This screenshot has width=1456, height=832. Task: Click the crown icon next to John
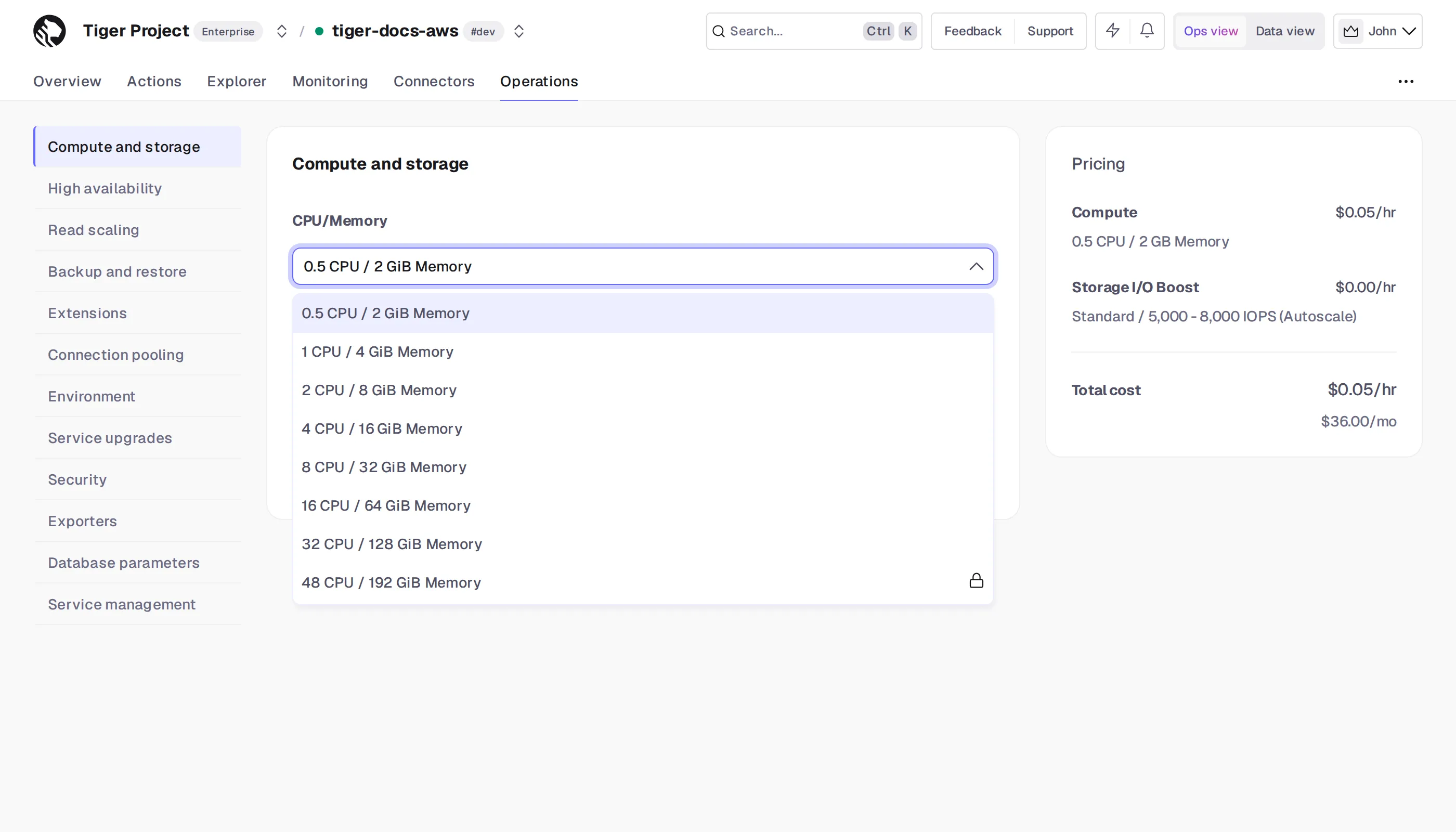(1351, 31)
